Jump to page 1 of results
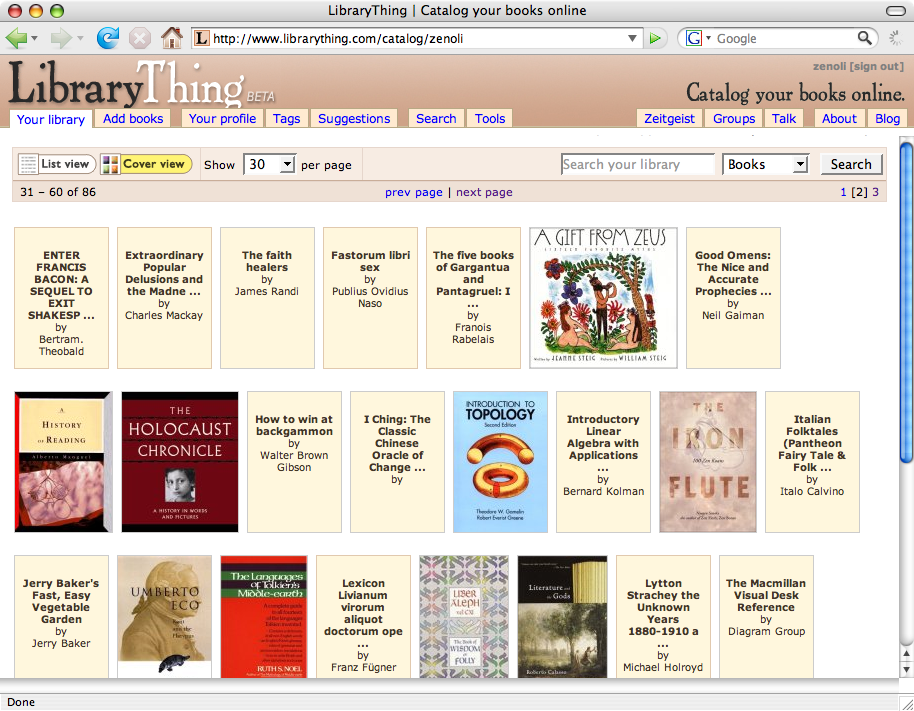 [843, 192]
